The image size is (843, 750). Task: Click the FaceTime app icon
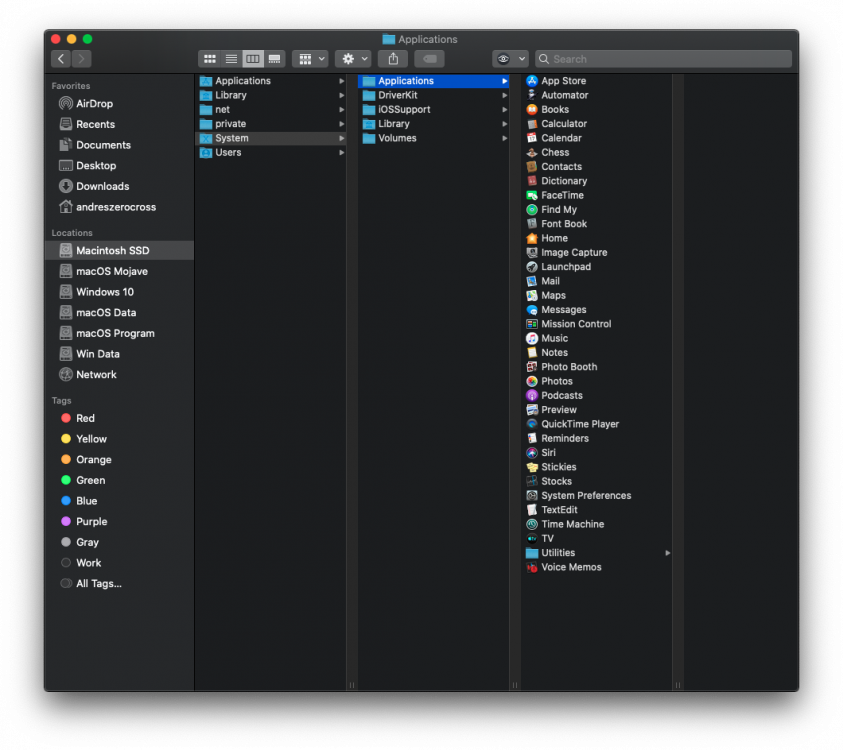(532, 195)
